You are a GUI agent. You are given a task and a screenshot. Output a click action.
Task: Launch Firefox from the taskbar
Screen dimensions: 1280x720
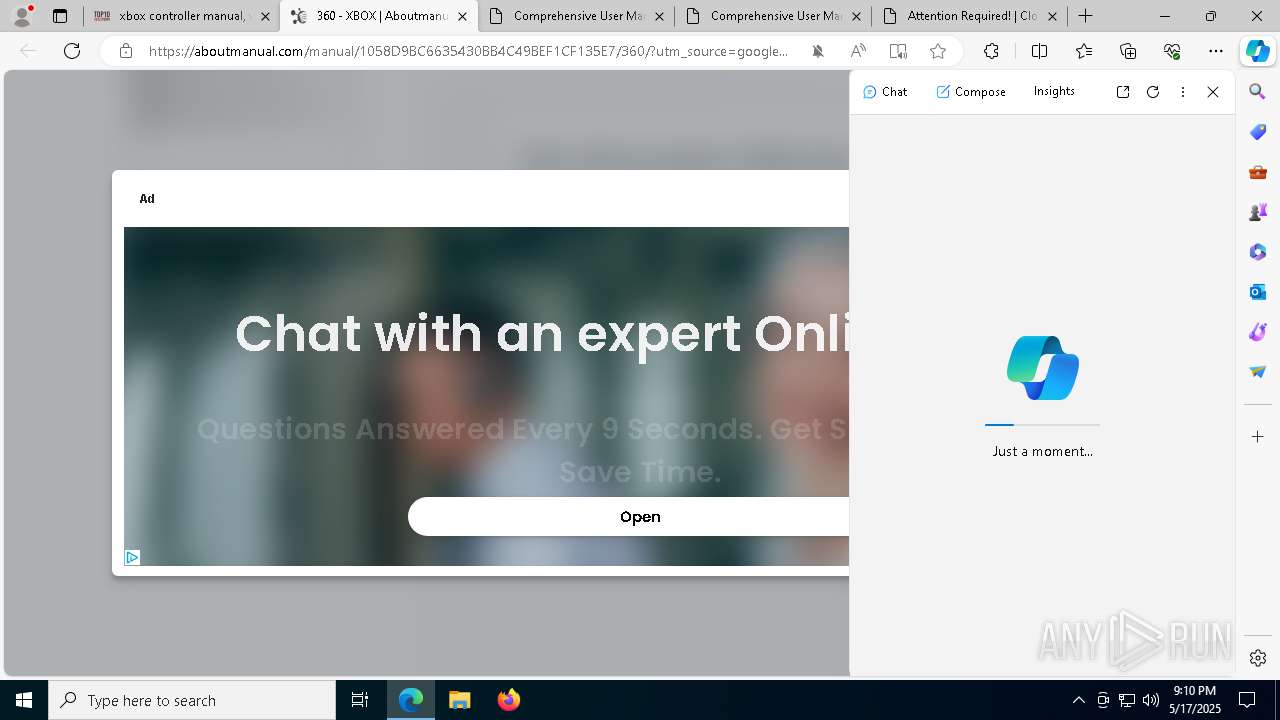[508, 700]
